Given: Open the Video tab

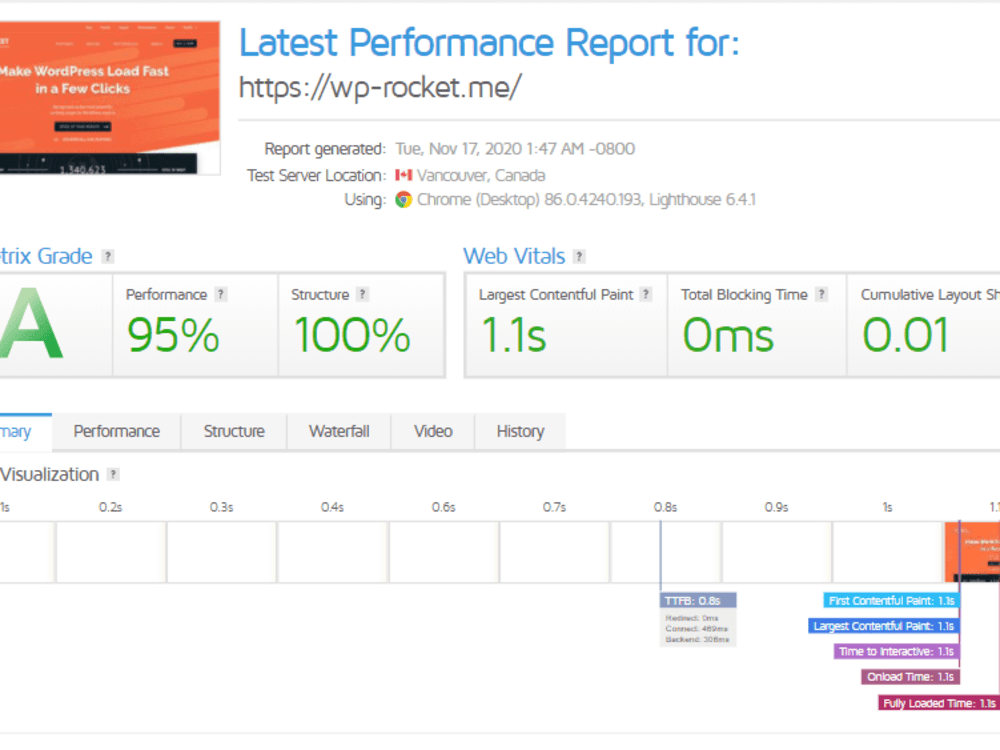Looking at the screenshot, I should [433, 432].
